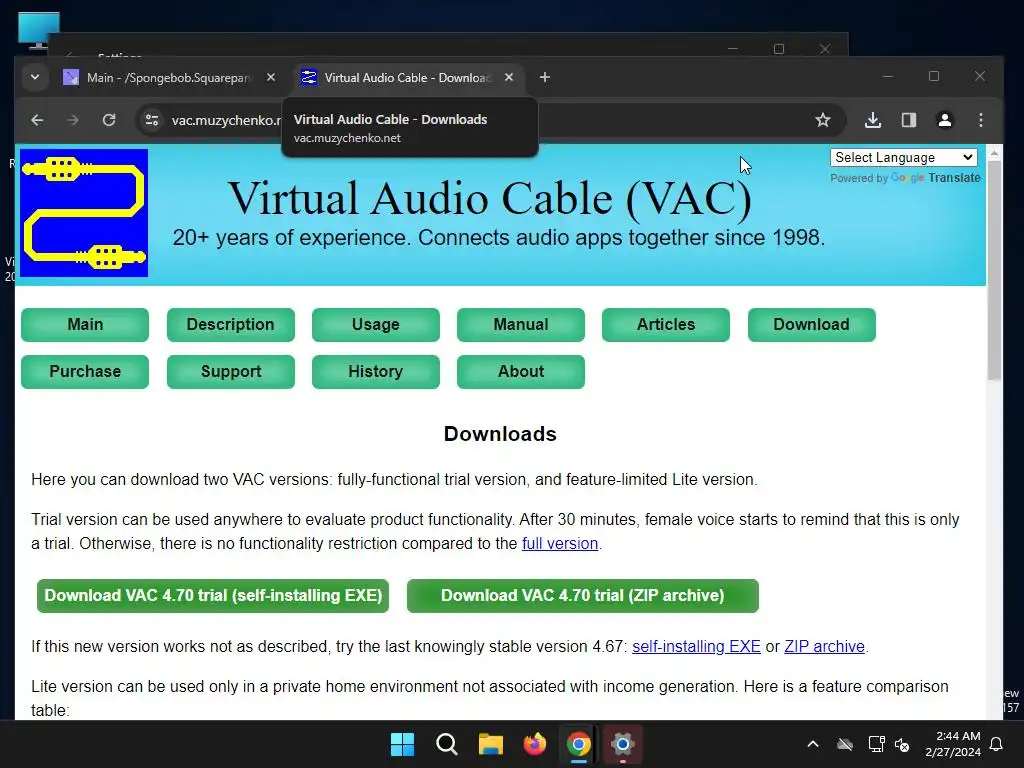Click the OneDrive cloud tray icon
The image size is (1024, 768).
point(845,744)
